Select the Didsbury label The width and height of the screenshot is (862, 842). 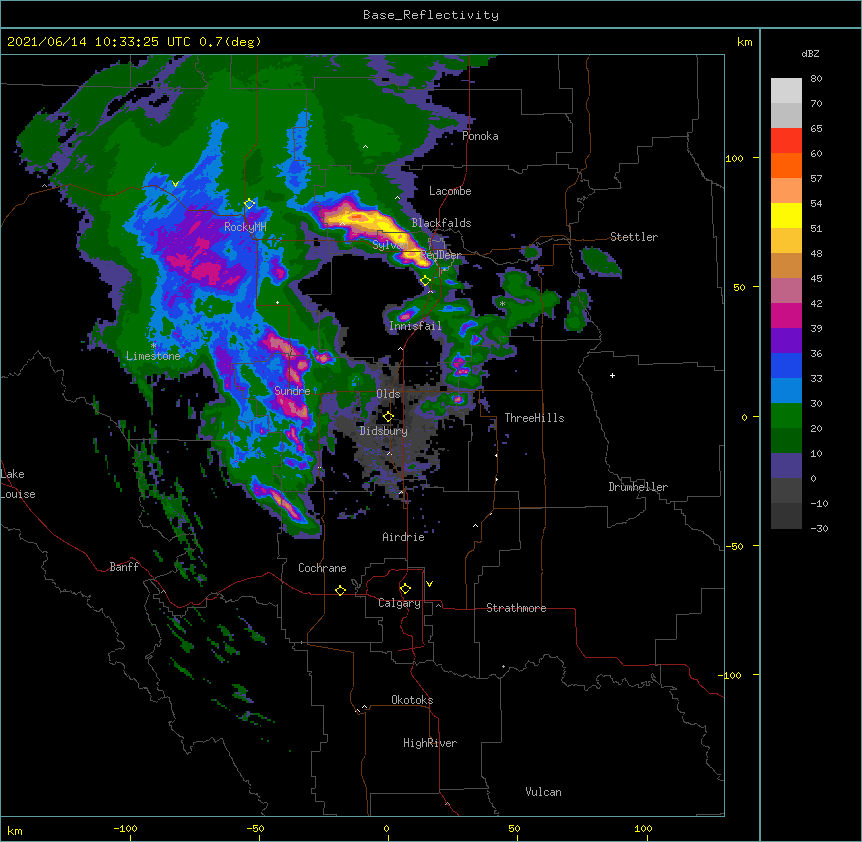coord(383,431)
